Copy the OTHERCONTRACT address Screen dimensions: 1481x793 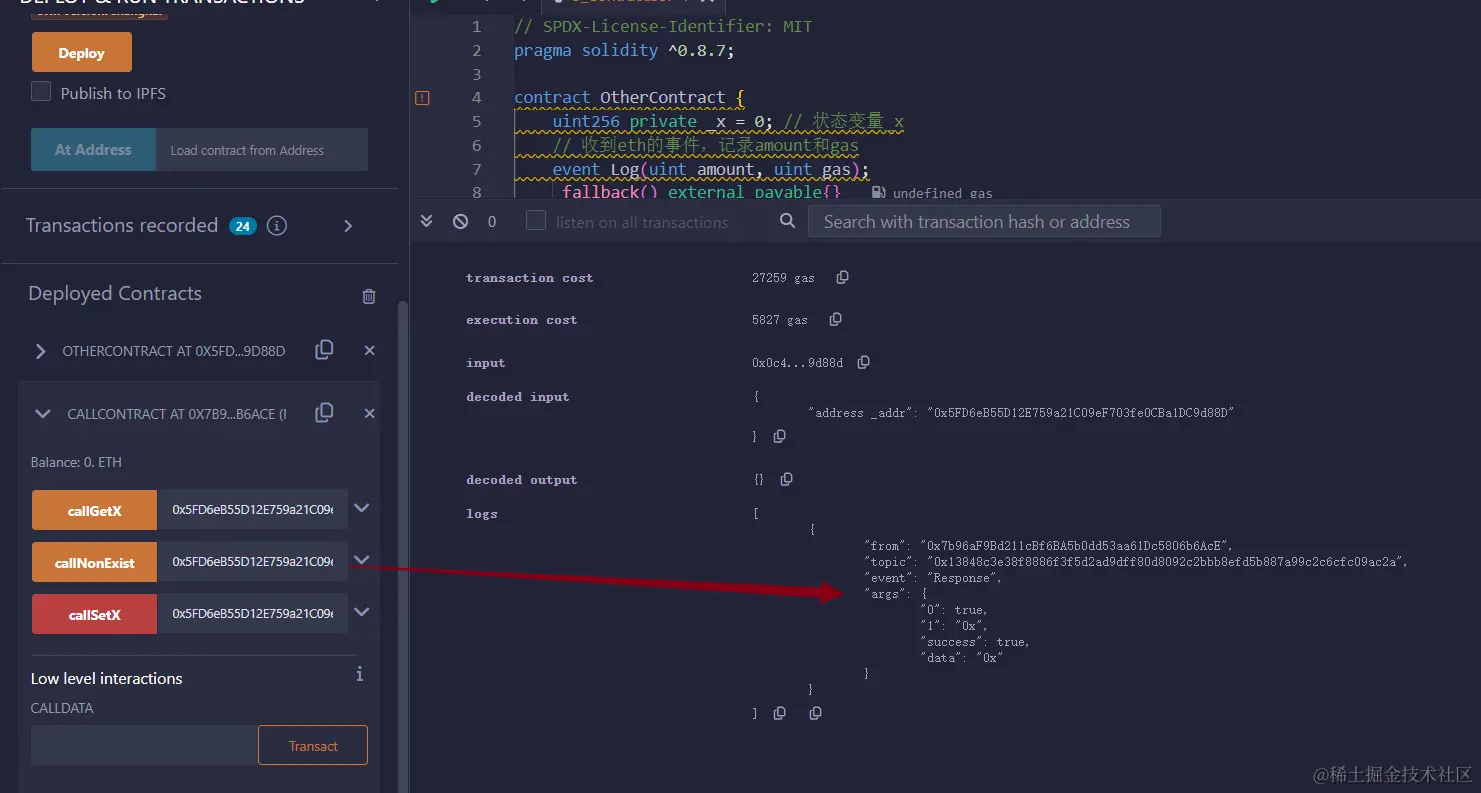324,350
